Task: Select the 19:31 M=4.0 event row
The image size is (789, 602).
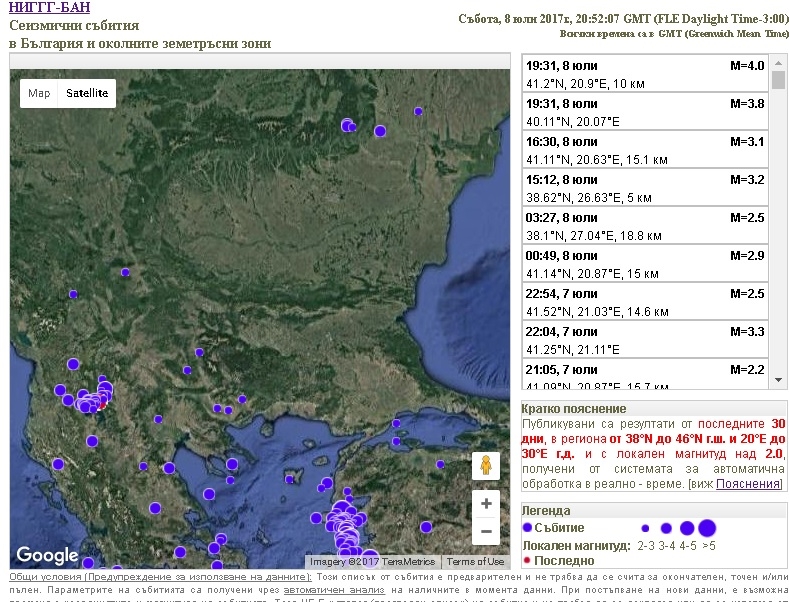Action: click(645, 73)
